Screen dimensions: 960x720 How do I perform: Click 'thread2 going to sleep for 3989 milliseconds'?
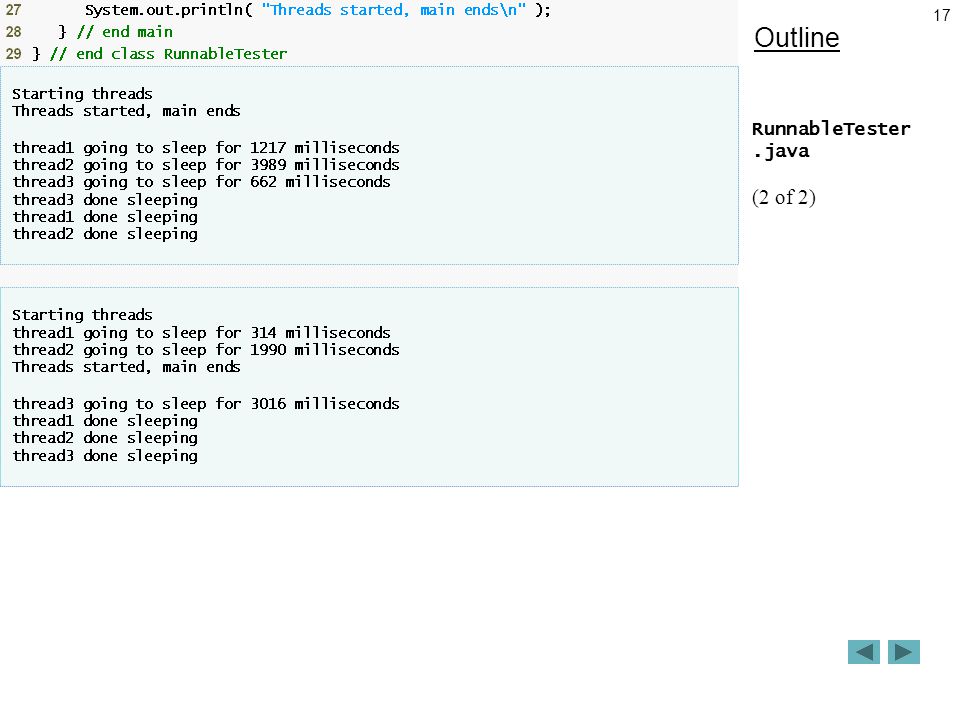tap(206, 165)
